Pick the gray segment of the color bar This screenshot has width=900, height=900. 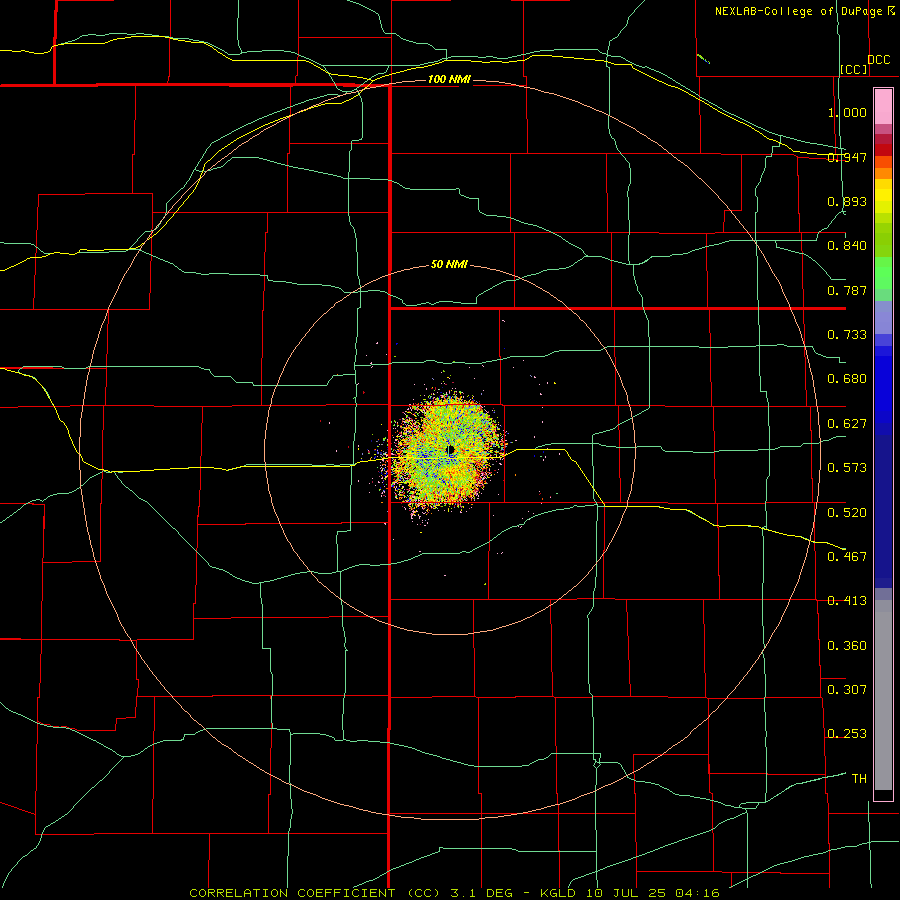[x=883, y=695]
